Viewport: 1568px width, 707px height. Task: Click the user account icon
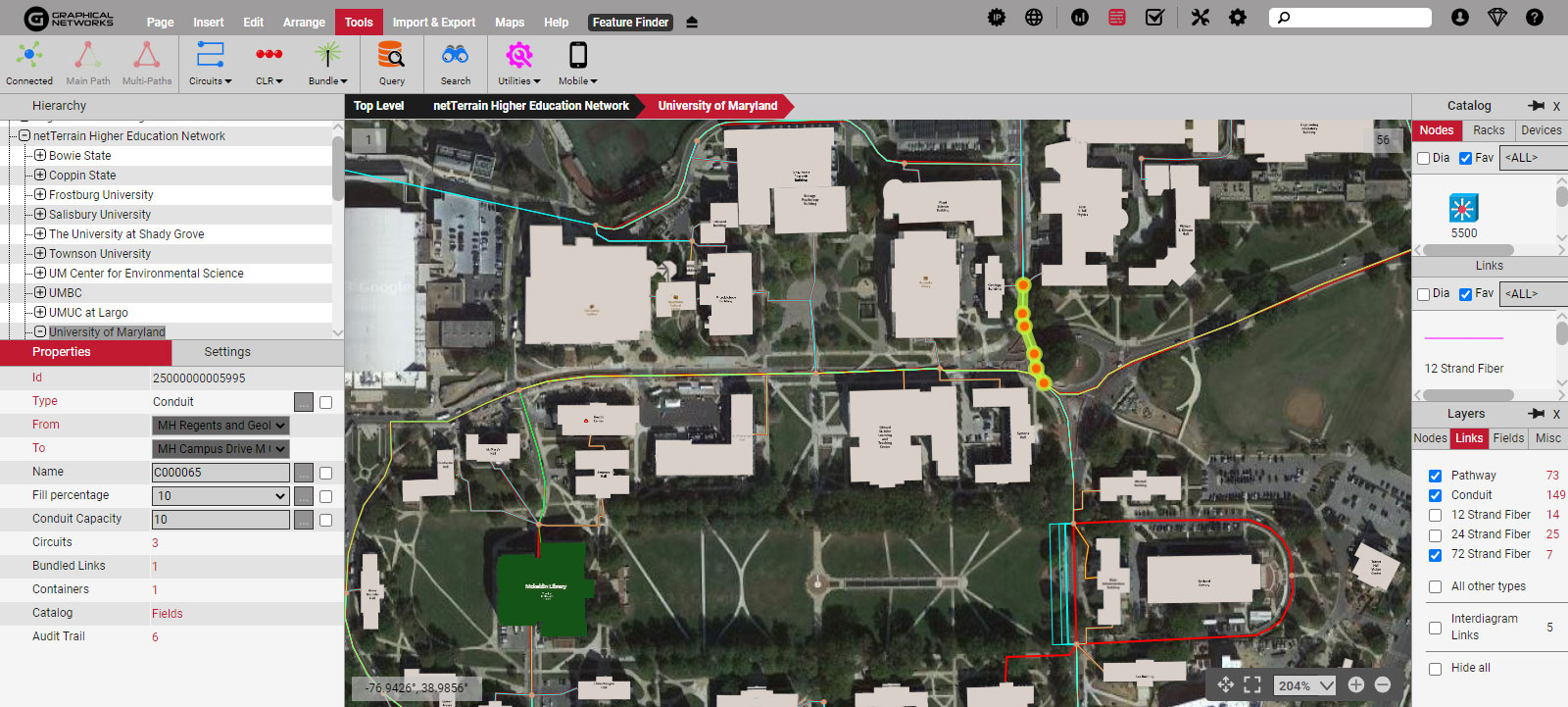pos(1460,18)
